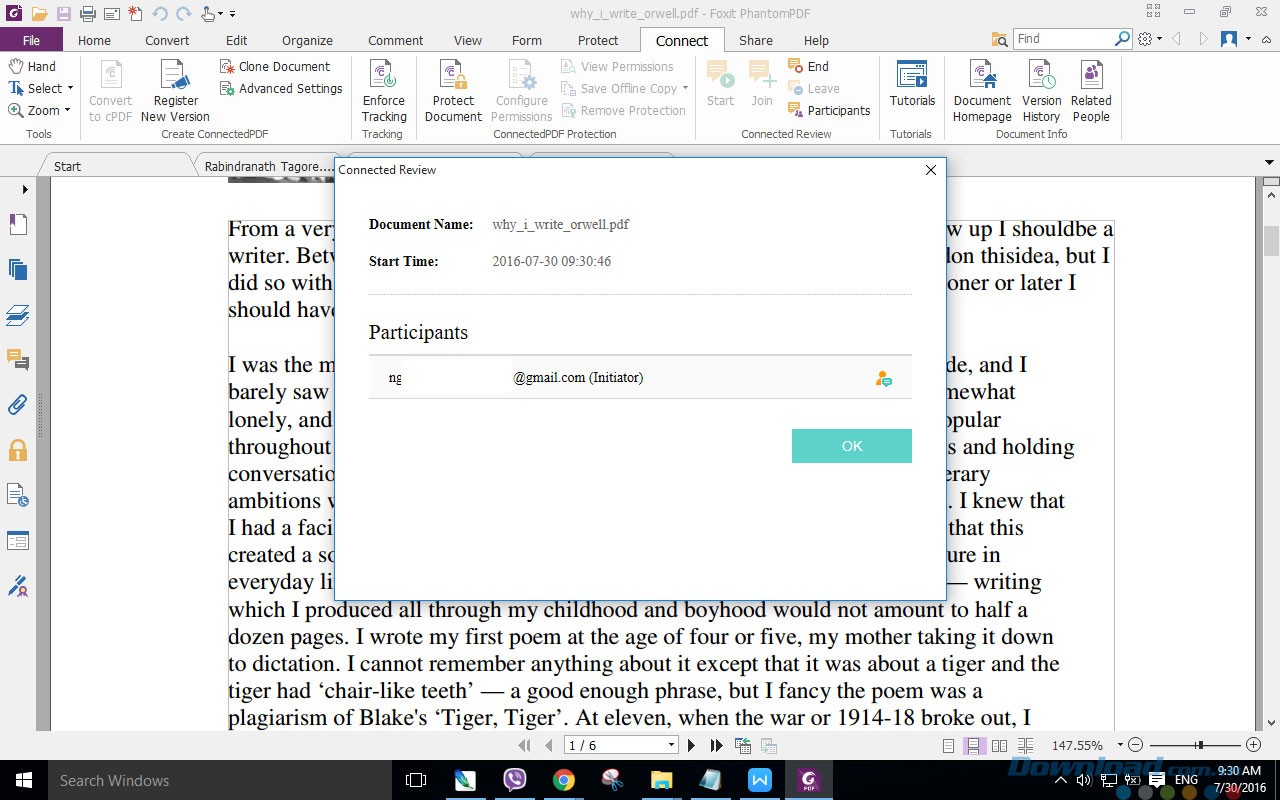Click the zoom level slider

coord(1198,745)
